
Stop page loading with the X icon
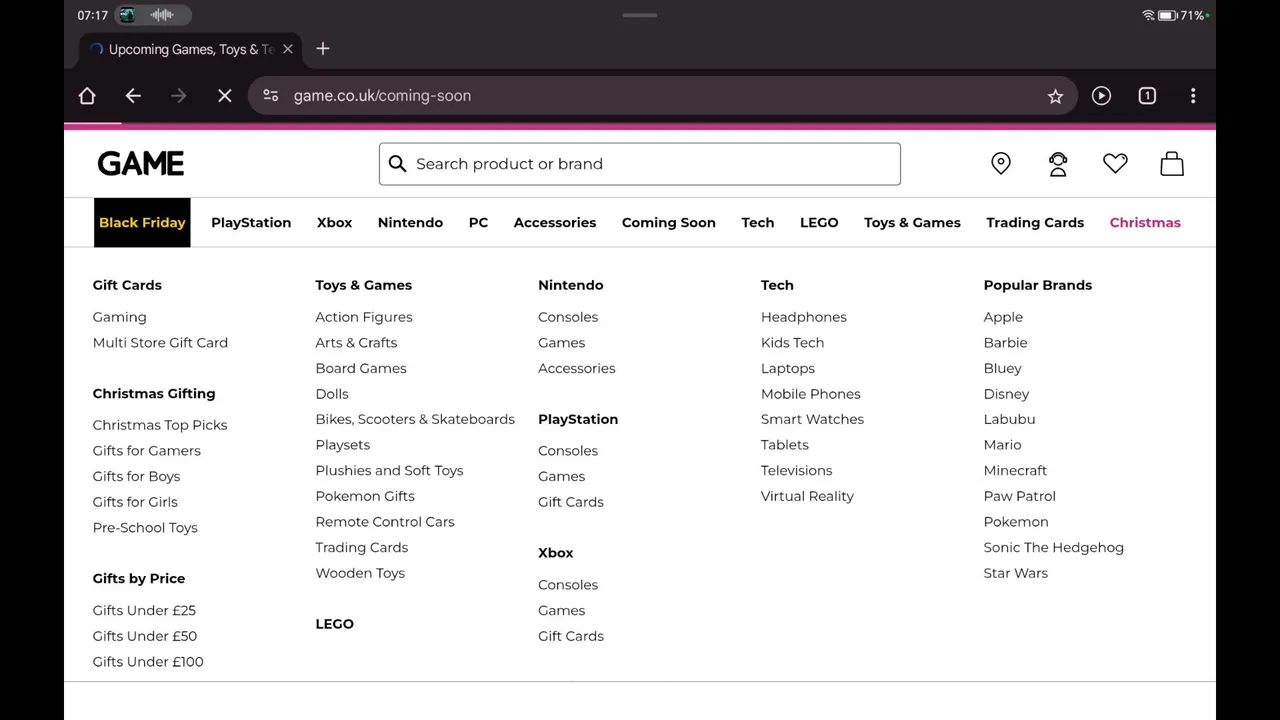[x=225, y=96]
